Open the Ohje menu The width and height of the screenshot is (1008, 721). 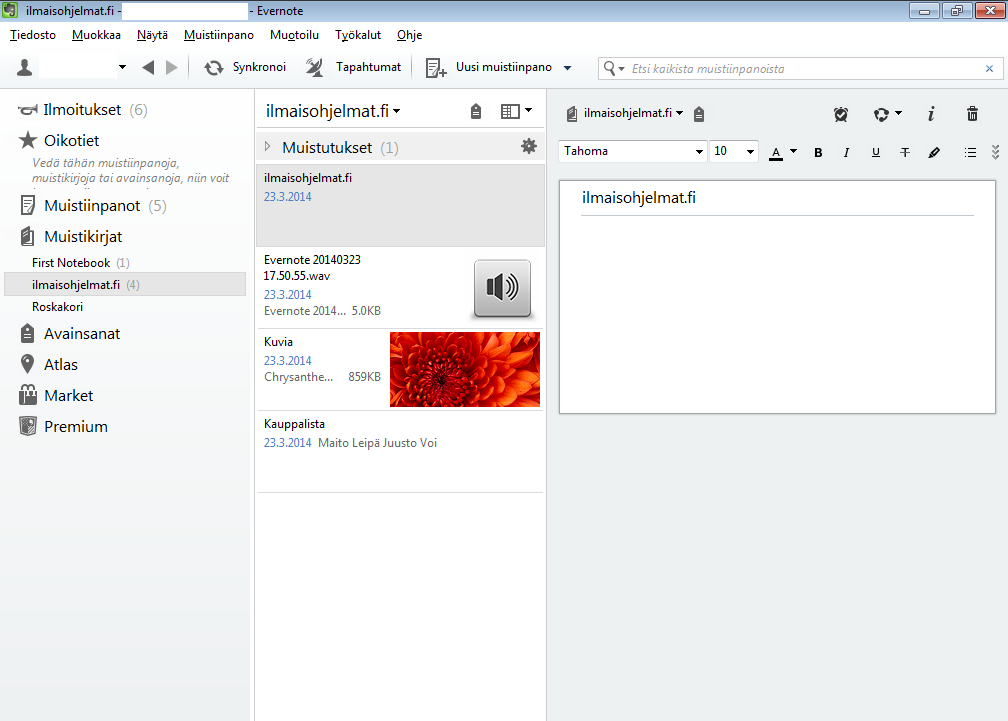coord(410,35)
